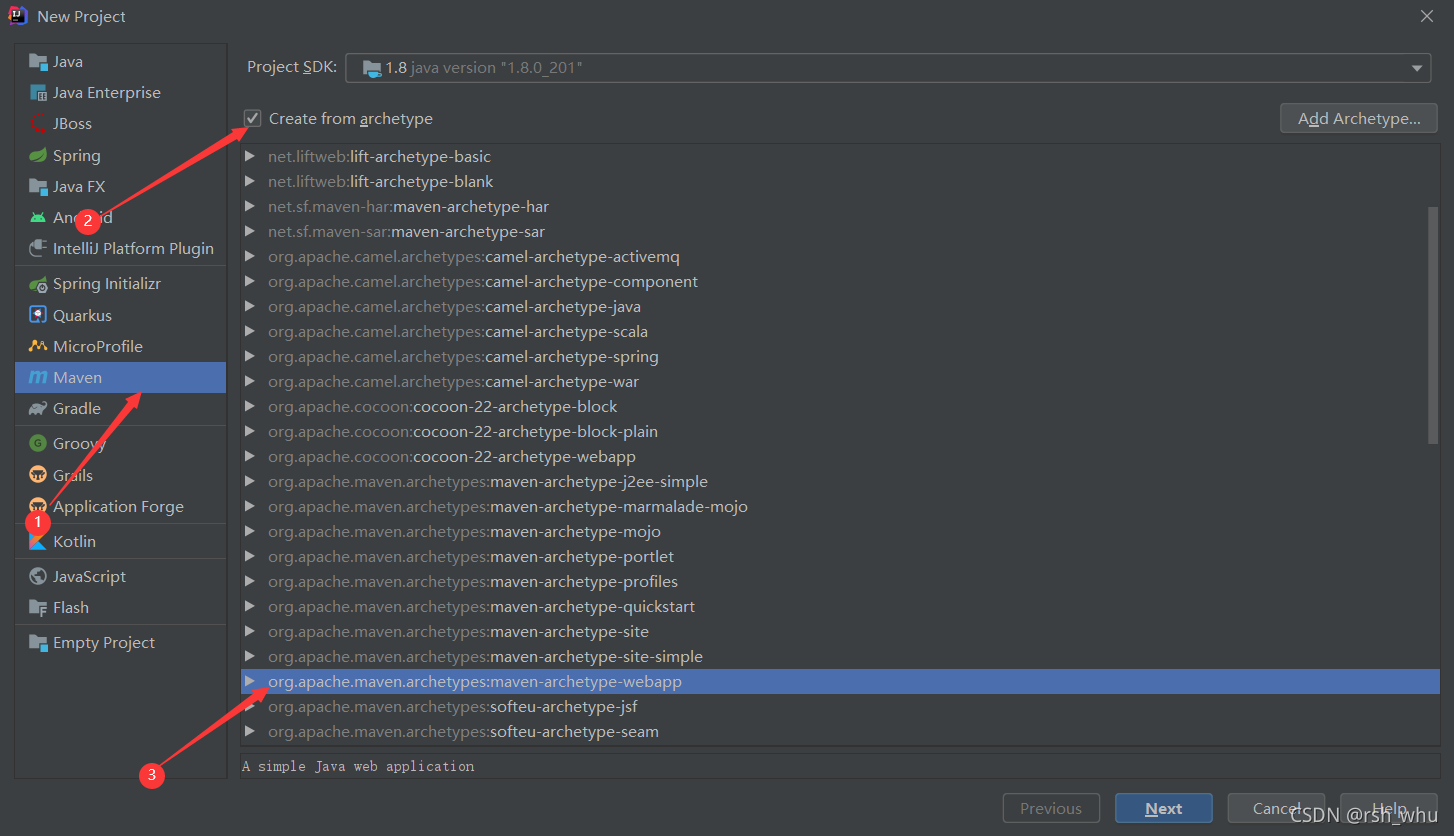Select maven-archetype-sar archetype
Screen dimensions: 1454x836
coord(840,231)
